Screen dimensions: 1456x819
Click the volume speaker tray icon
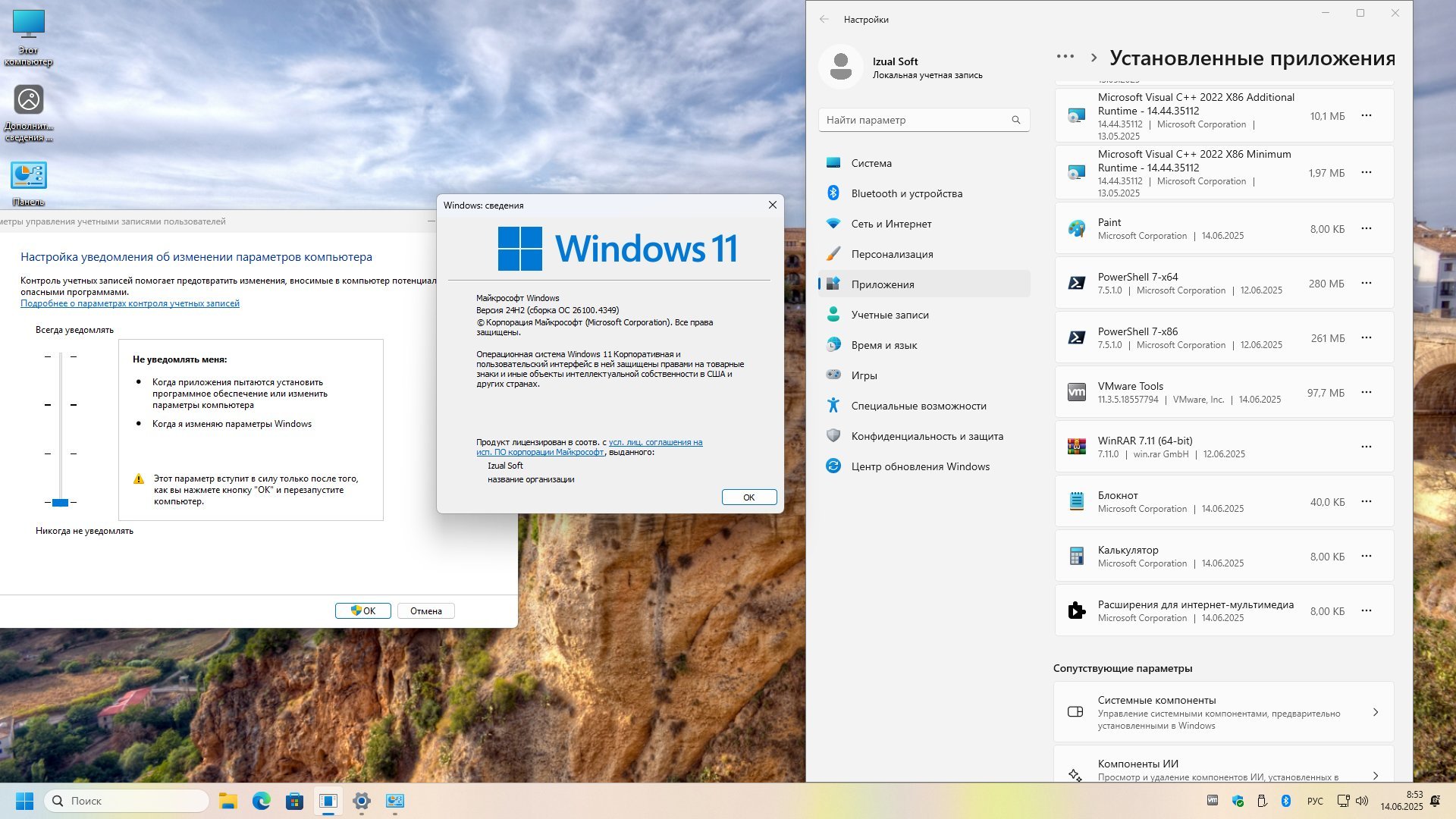pyautogui.click(x=1362, y=801)
